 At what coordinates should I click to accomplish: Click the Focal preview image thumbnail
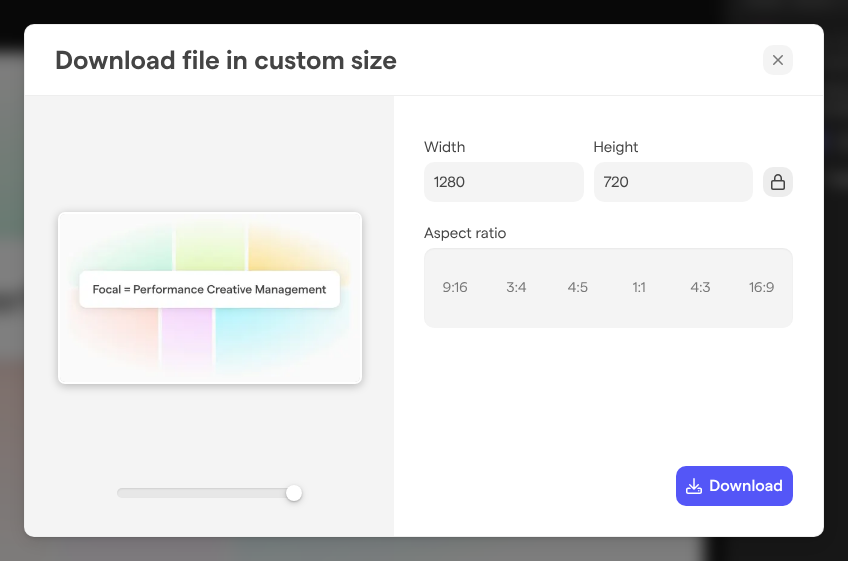coord(210,298)
